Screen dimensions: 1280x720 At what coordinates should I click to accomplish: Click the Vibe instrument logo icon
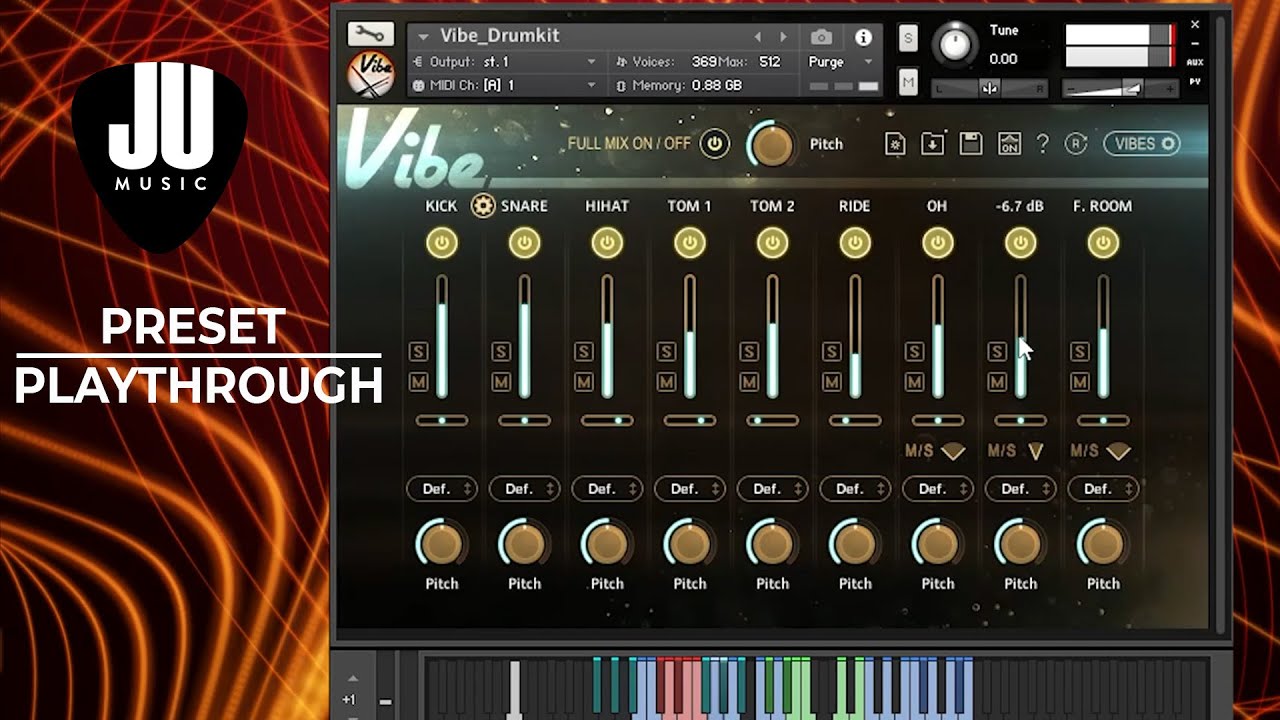[x=370, y=76]
